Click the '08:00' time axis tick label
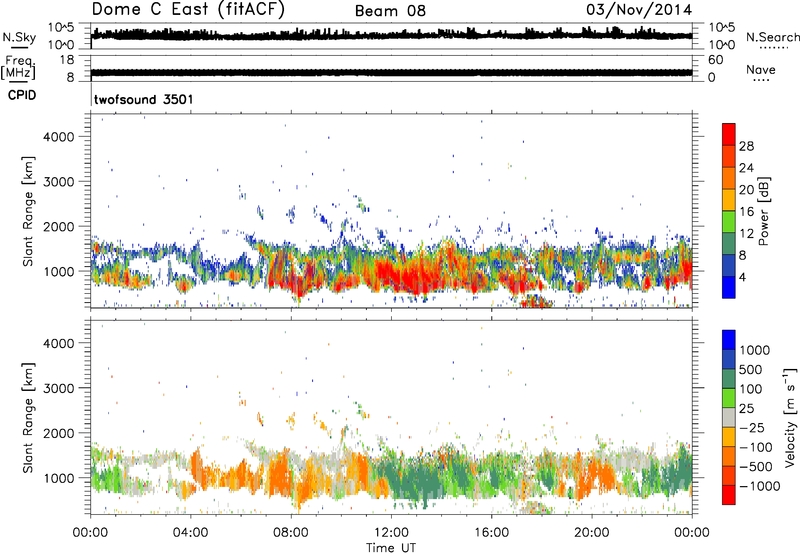This screenshot has height=554, width=800. coord(291,533)
